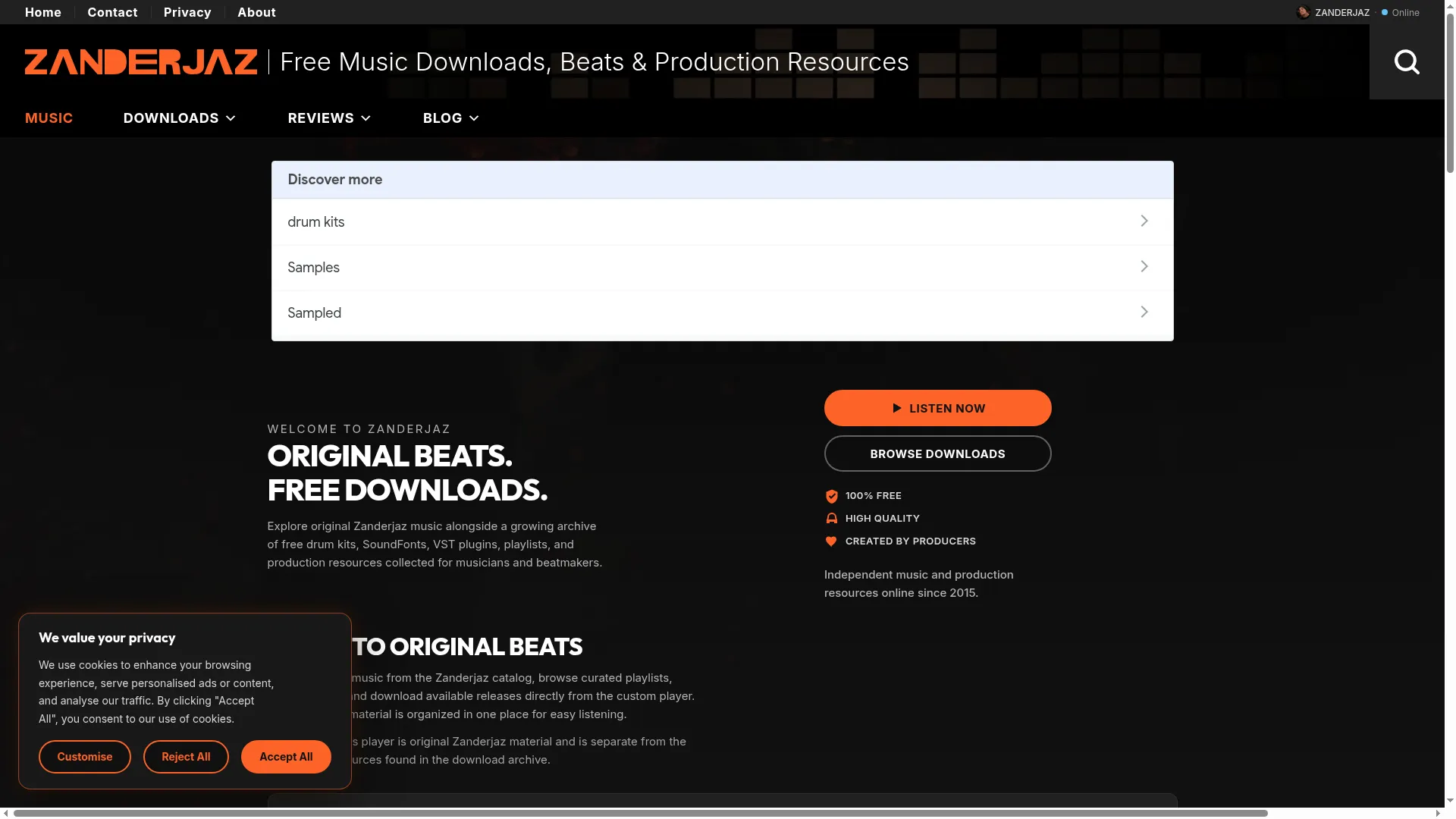Screen dimensions: 1456x819
Task: Click the 100% Free shield icon
Action: pos(832,496)
